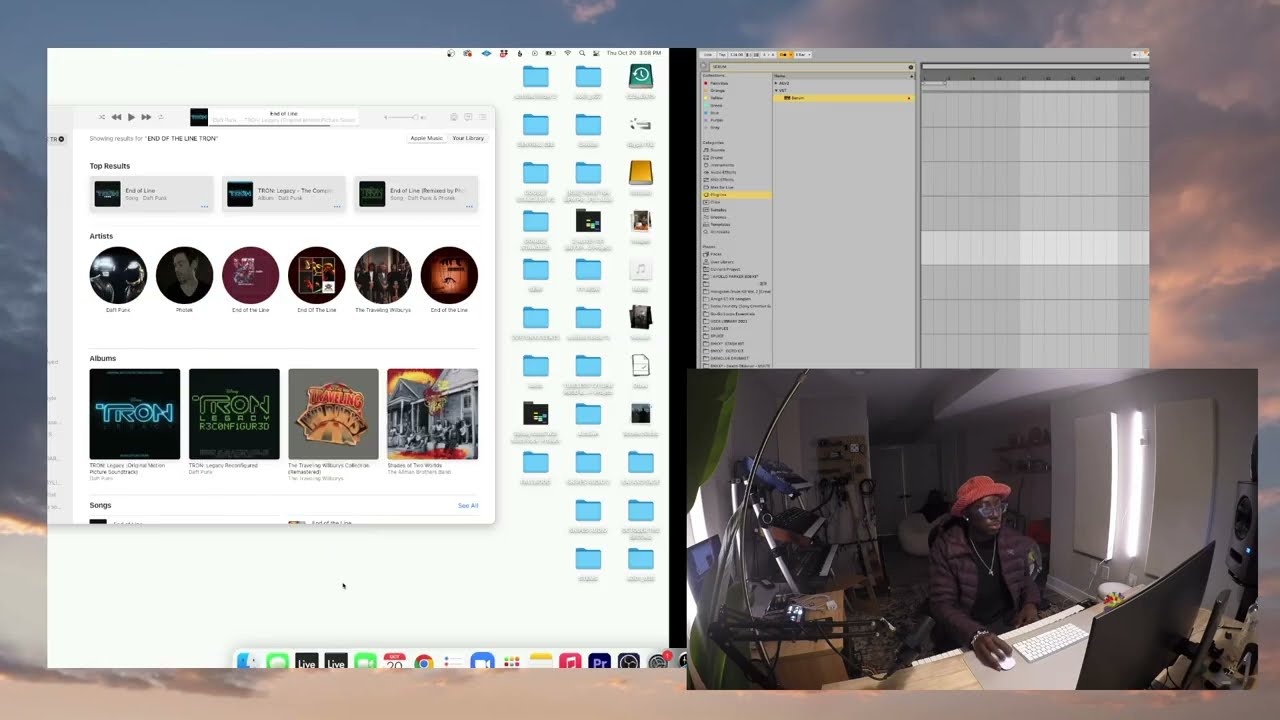The height and width of the screenshot is (720, 1280).
Task: Select Favorites collection in Ableton browser
Action: point(718,83)
